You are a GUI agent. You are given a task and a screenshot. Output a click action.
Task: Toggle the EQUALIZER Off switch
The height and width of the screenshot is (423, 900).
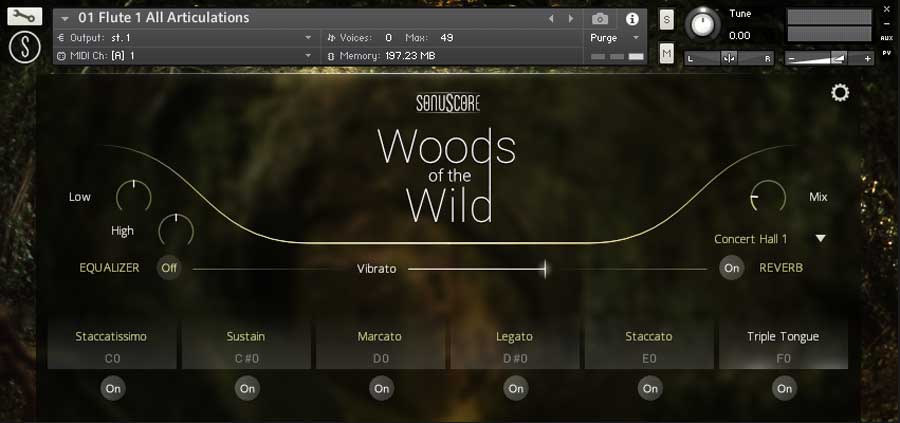[169, 267]
